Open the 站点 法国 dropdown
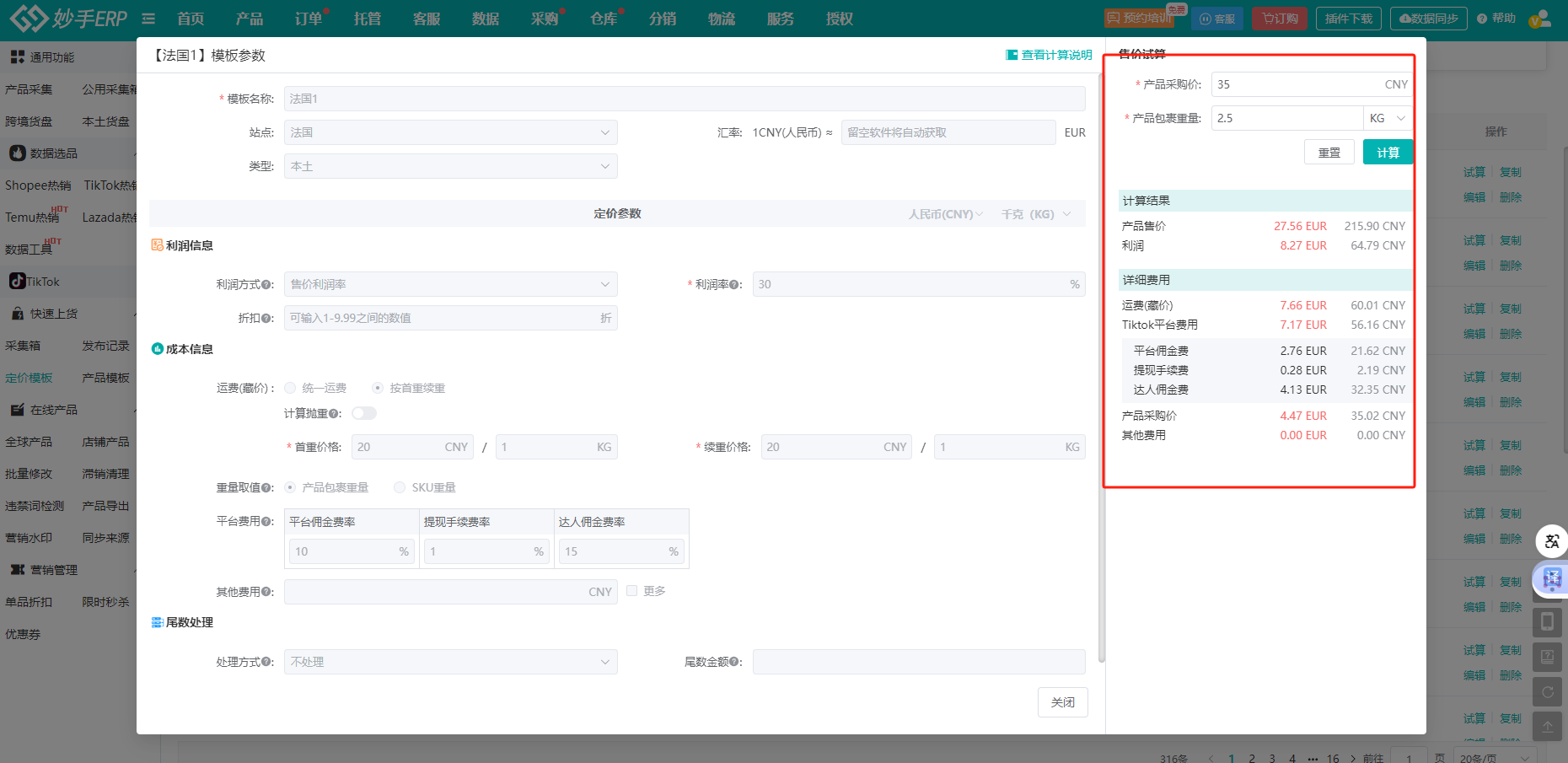Image resolution: width=1568 pixels, height=763 pixels. (451, 132)
